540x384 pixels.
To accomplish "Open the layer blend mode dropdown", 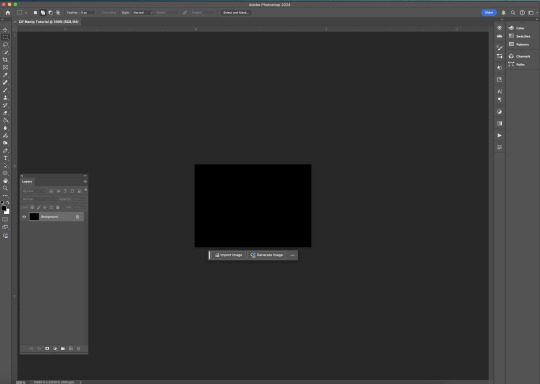I will click(40, 199).
